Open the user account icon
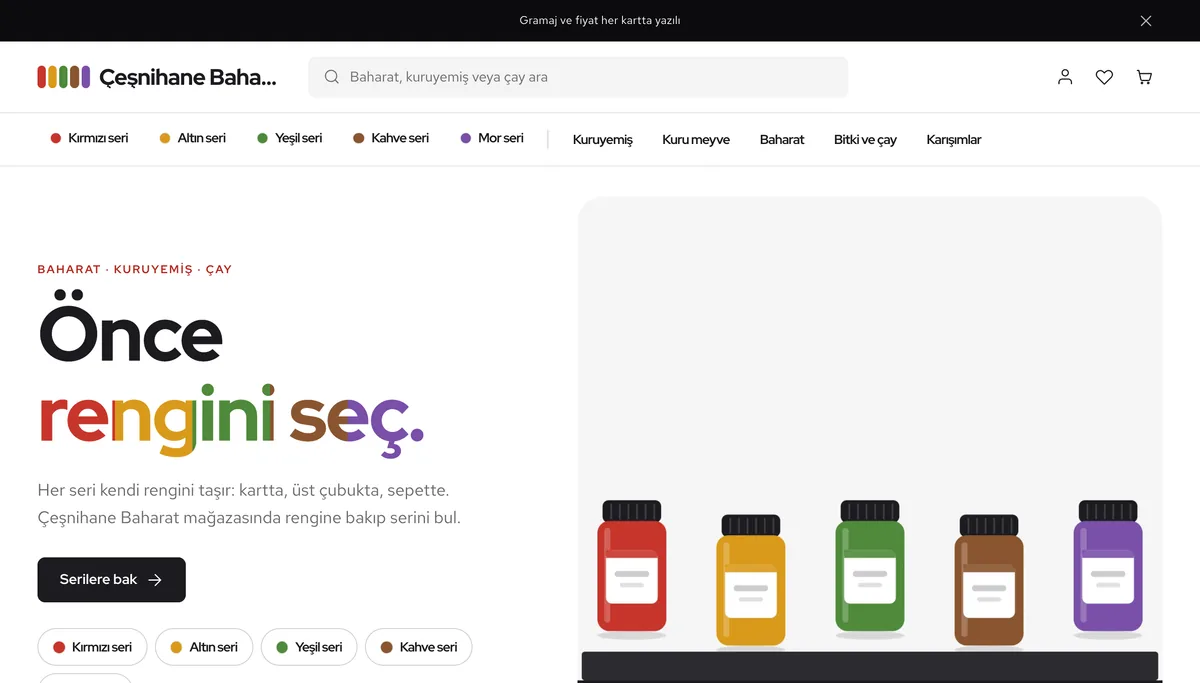This screenshot has width=1200, height=683. tap(1065, 77)
